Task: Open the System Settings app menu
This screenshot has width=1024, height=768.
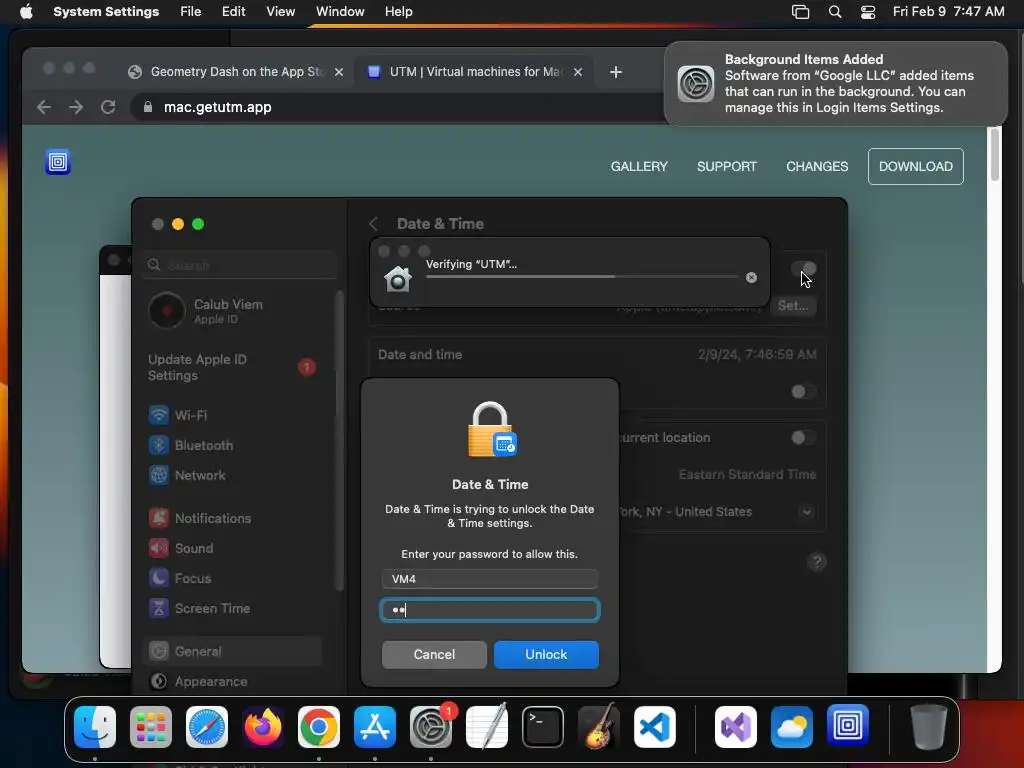Action: point(106,12)
